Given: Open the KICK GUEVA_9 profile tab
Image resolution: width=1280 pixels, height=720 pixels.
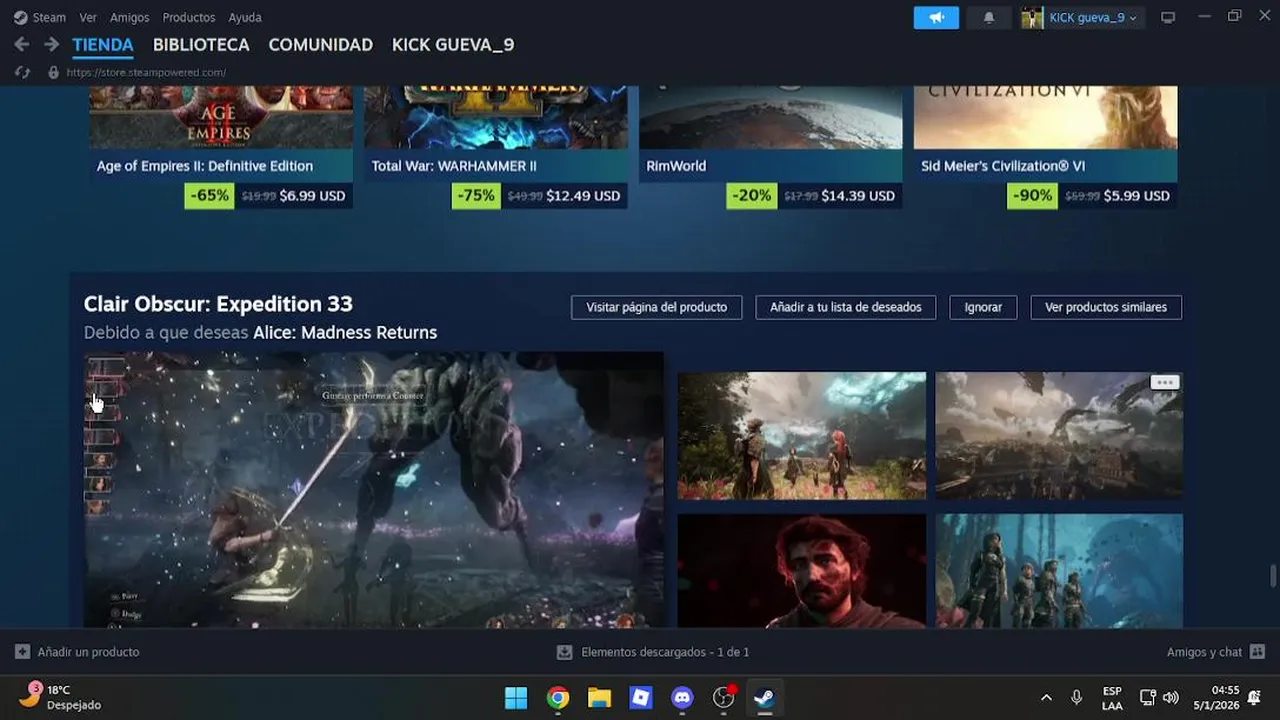Looking at the screenshot, I should coord(453,45).
